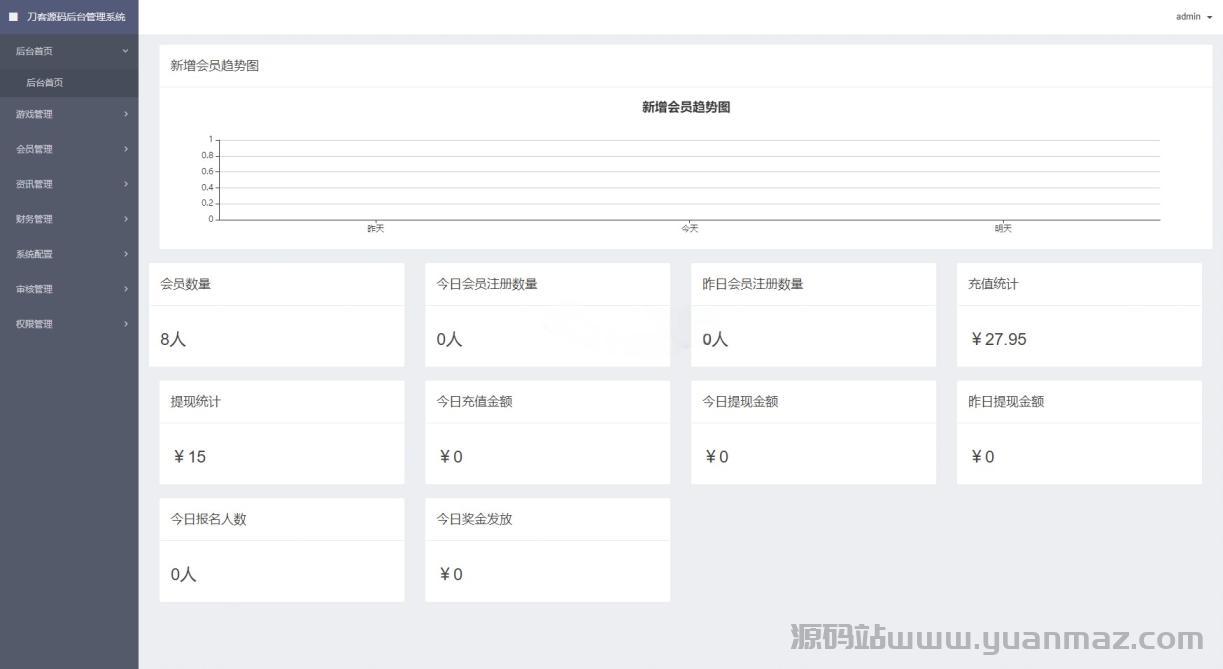Open the 后台首页 submenu item
This screenshot has height=669, width=1223.
click(x=45, y=83)
